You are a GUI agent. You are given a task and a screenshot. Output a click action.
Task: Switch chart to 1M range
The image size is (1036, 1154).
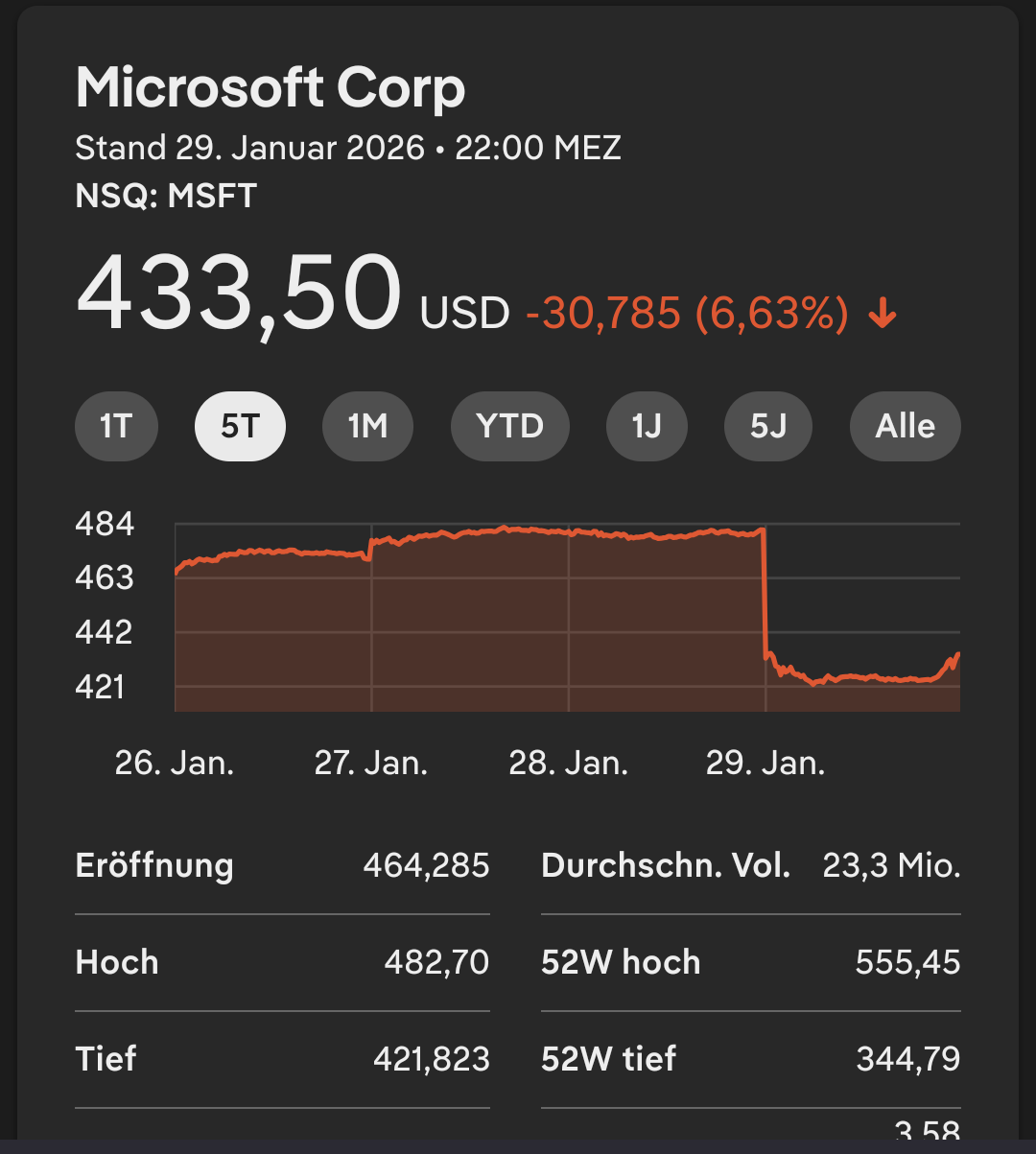point(367,426)
